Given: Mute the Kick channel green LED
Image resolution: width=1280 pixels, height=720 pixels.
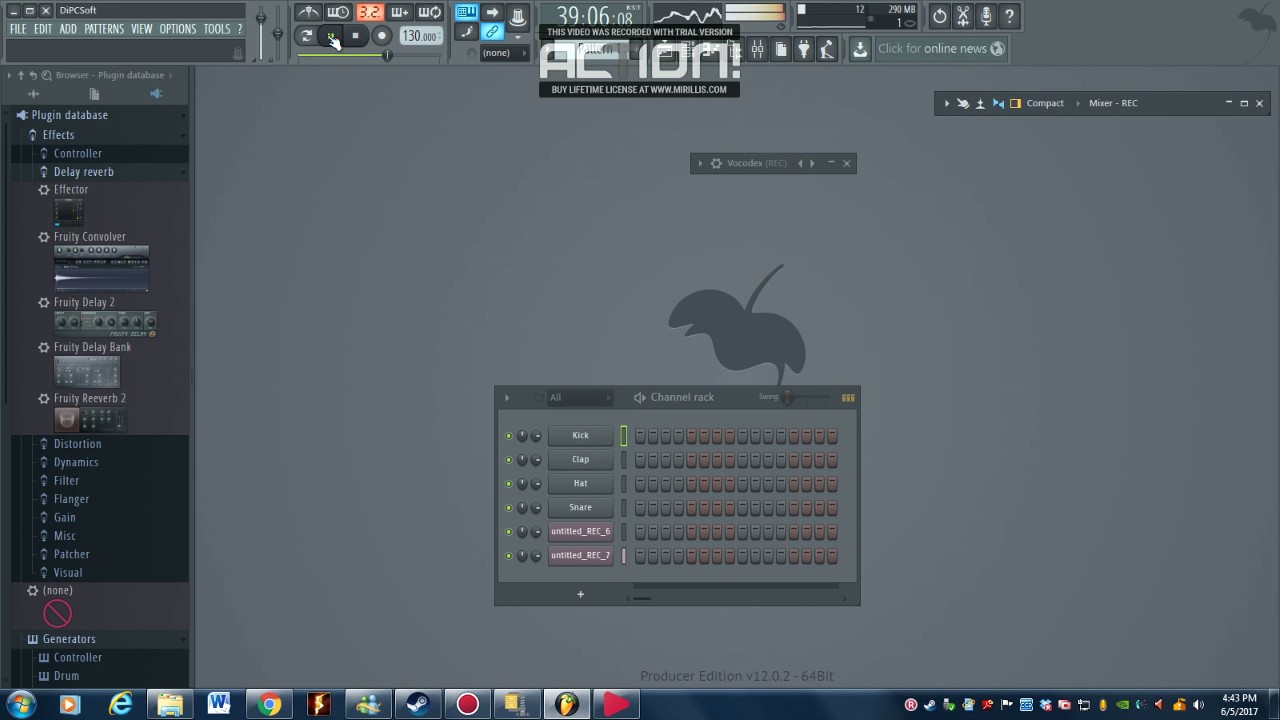Looking at the screenshot, I should pos(508,436).
